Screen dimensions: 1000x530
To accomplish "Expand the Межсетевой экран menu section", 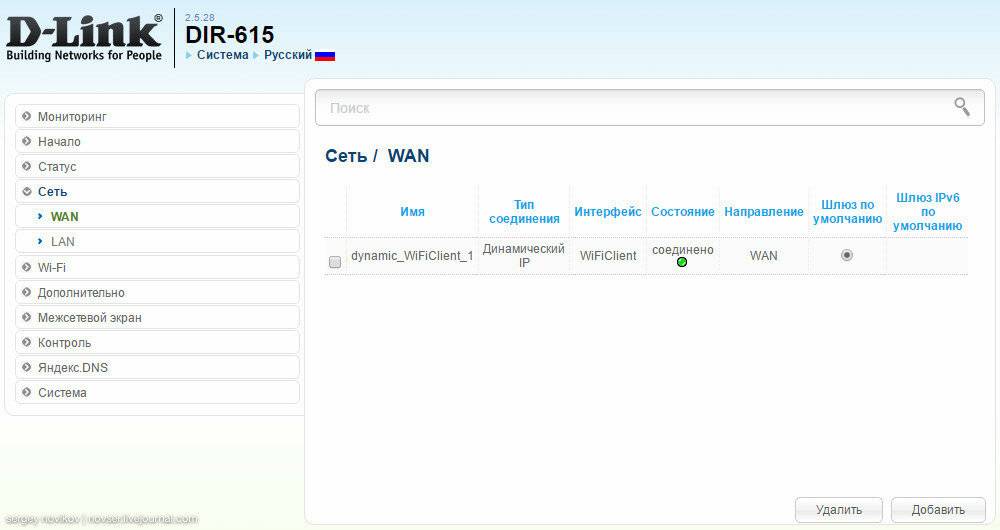I will [x=157, y=318].
